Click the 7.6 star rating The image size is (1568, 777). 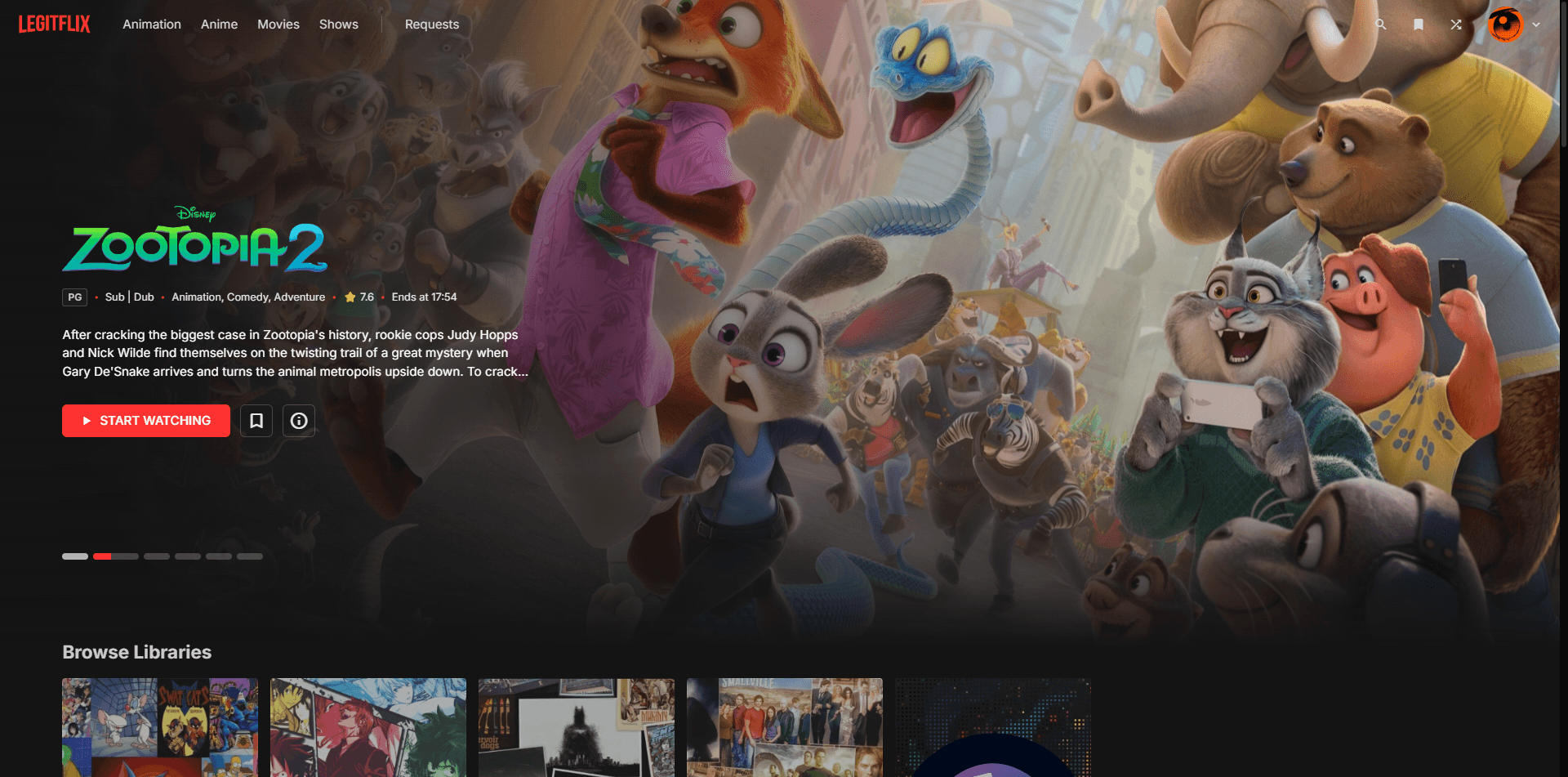tap(359, 297)
